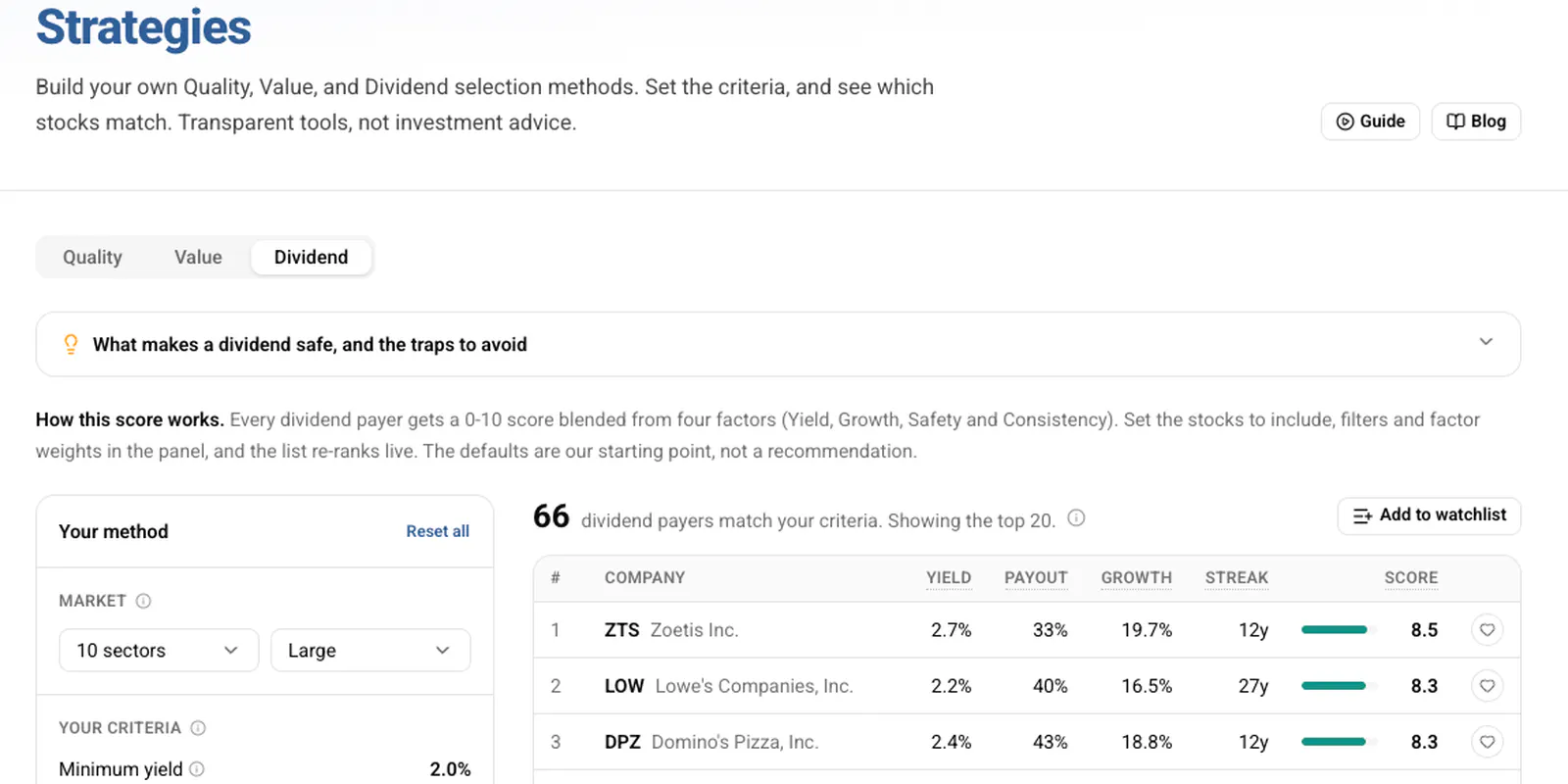
Task: Click the 'Reset all' link
Action: click(x=438, y=531)
